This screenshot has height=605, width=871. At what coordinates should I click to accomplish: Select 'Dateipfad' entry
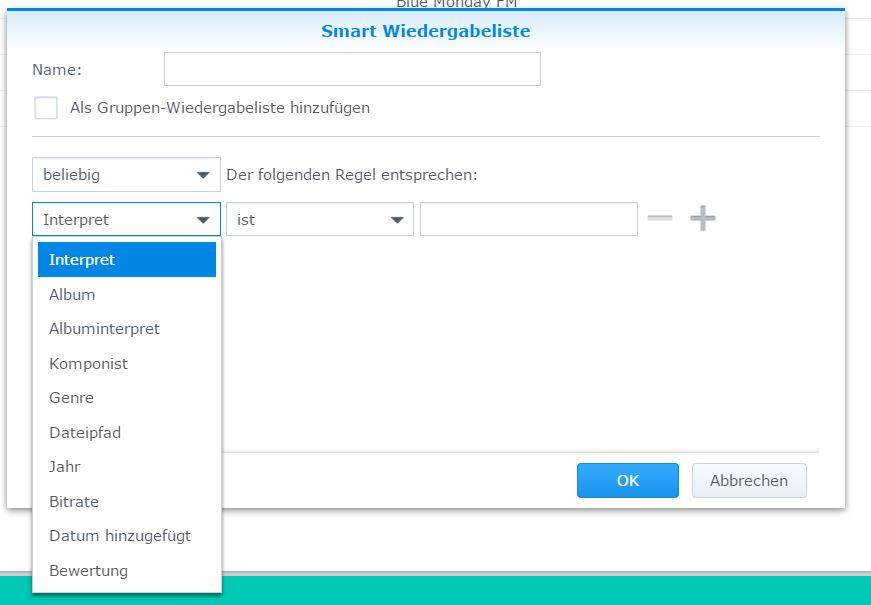coord(127,433)
